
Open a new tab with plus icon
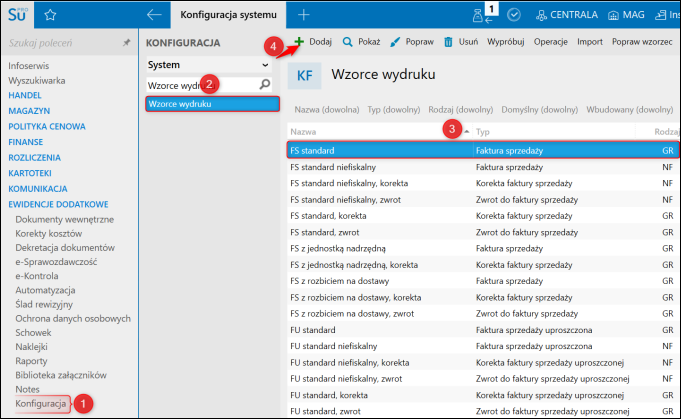click(304, 15)
